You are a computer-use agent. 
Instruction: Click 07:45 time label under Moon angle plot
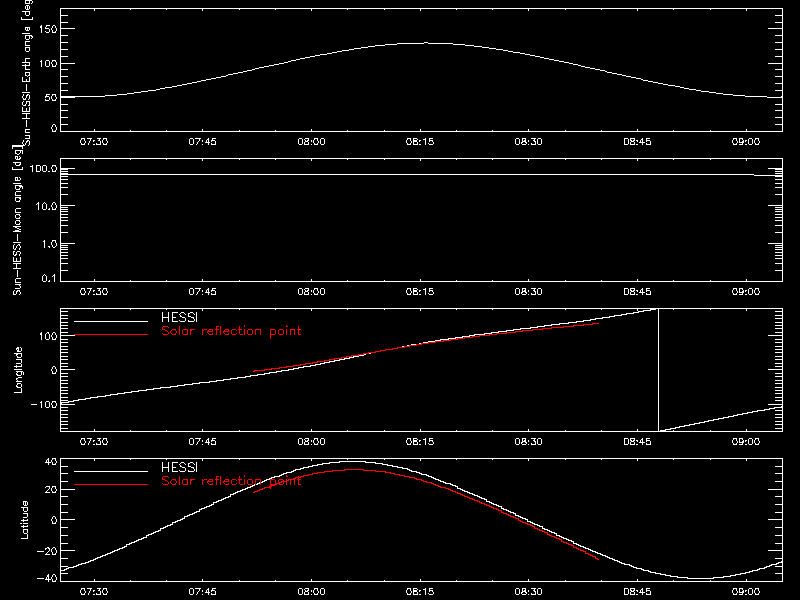[x=203, y=292]
